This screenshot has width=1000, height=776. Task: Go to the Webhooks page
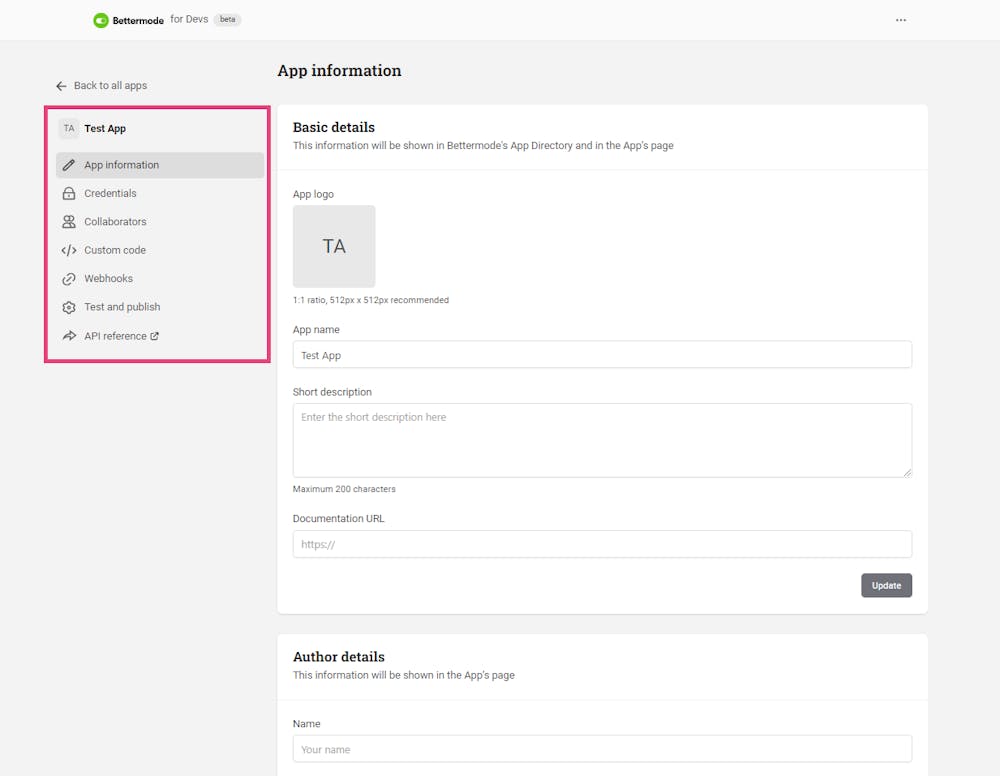[x=108, y=279]
